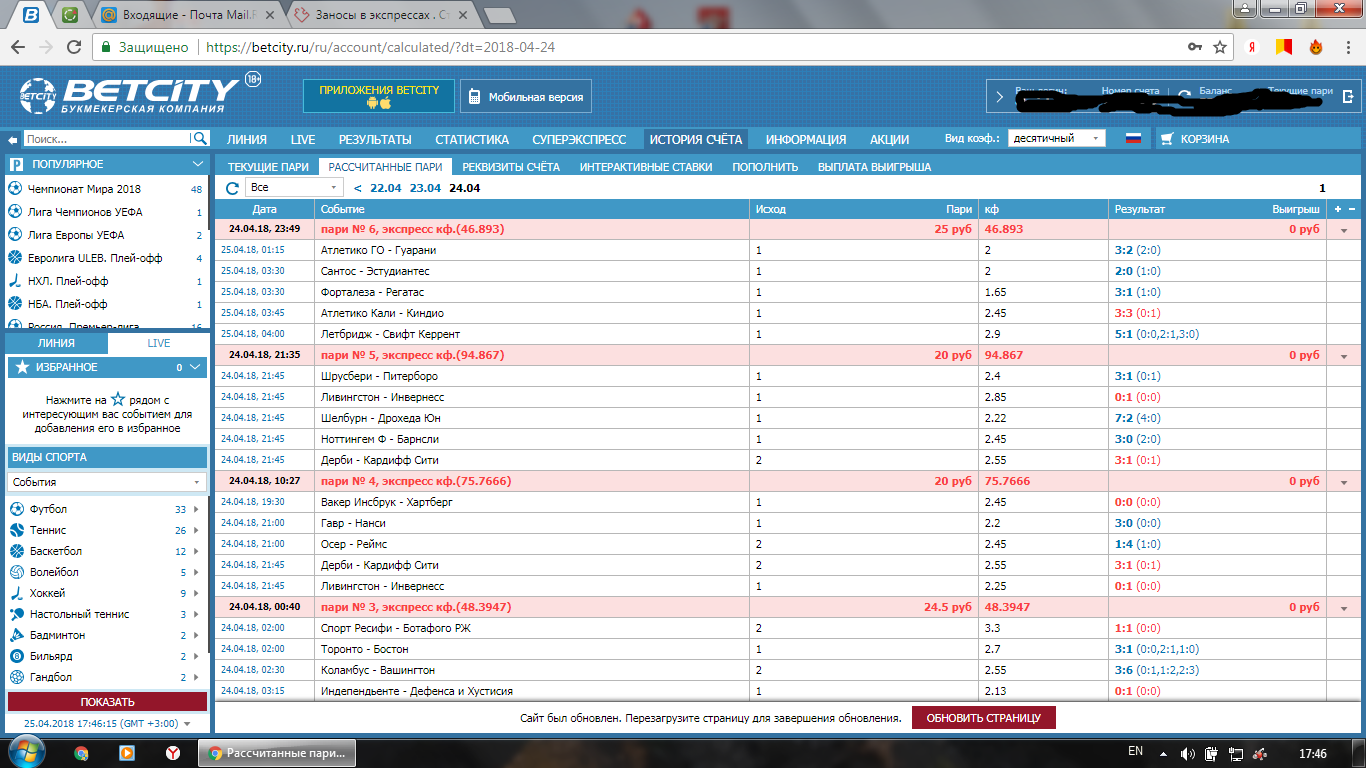Click the logout icon in account panel

[1348, 97]
